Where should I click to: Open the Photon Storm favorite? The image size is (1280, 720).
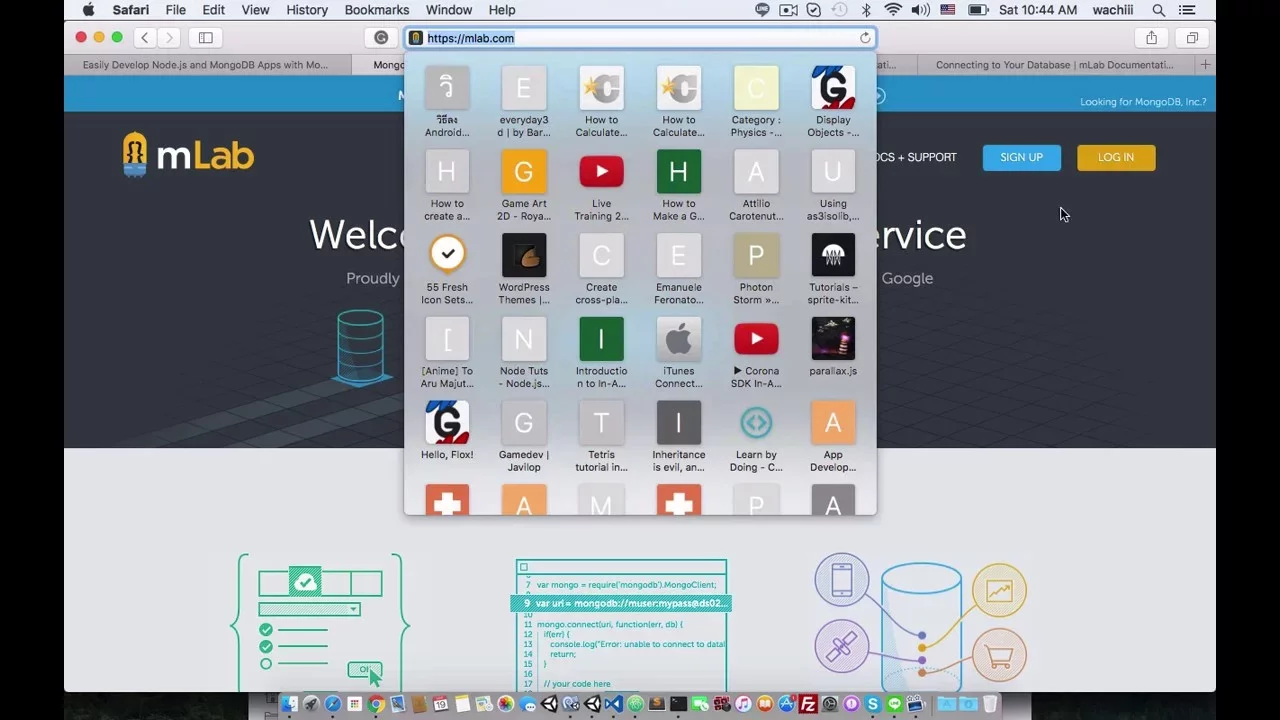click(756, 256)
